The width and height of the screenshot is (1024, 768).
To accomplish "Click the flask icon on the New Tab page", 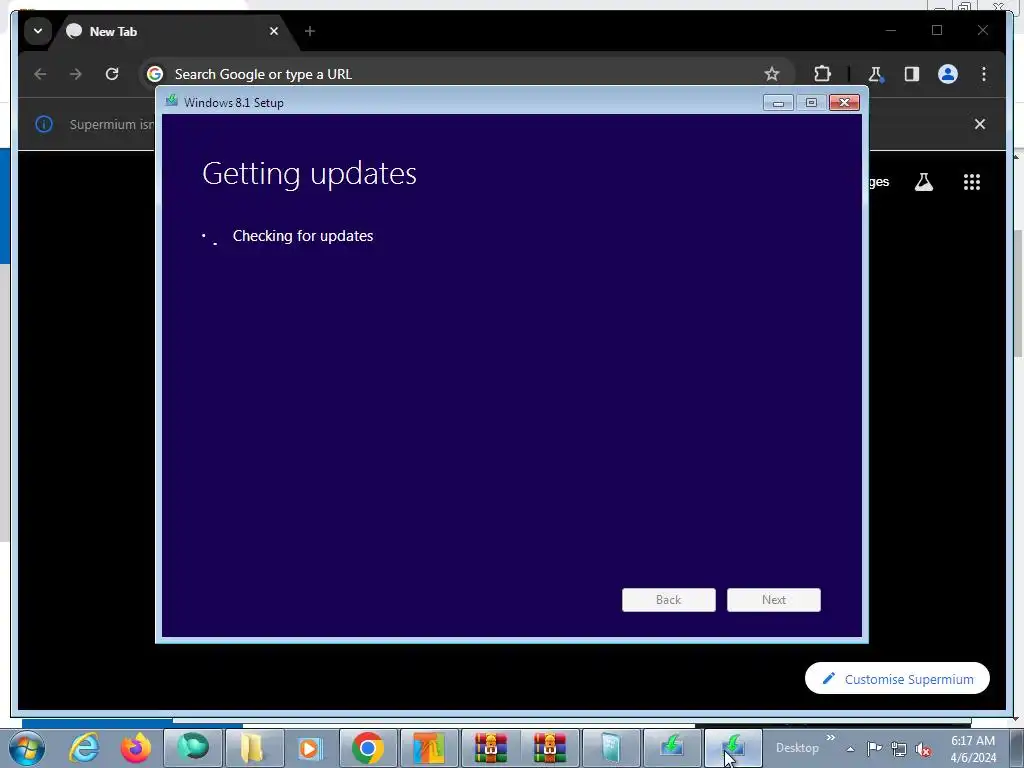I will tap(923, 182).
